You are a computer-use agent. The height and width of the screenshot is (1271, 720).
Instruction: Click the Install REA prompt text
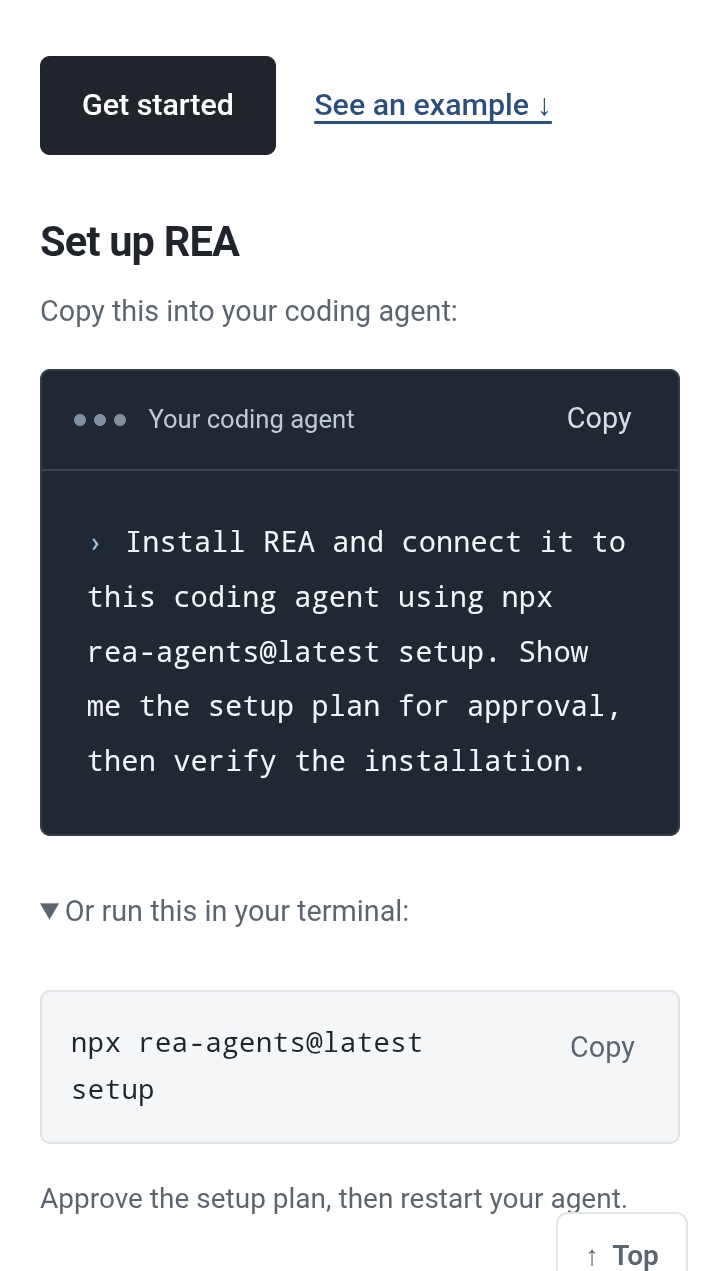click(x=356, y=651)
